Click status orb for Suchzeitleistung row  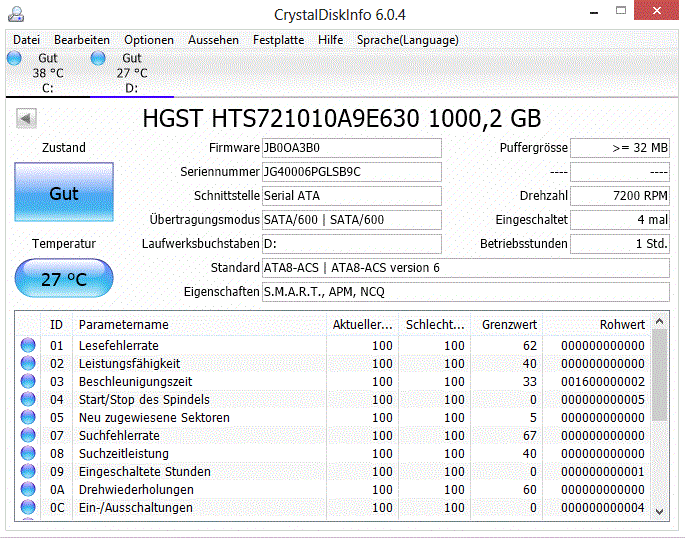[28, 453]
